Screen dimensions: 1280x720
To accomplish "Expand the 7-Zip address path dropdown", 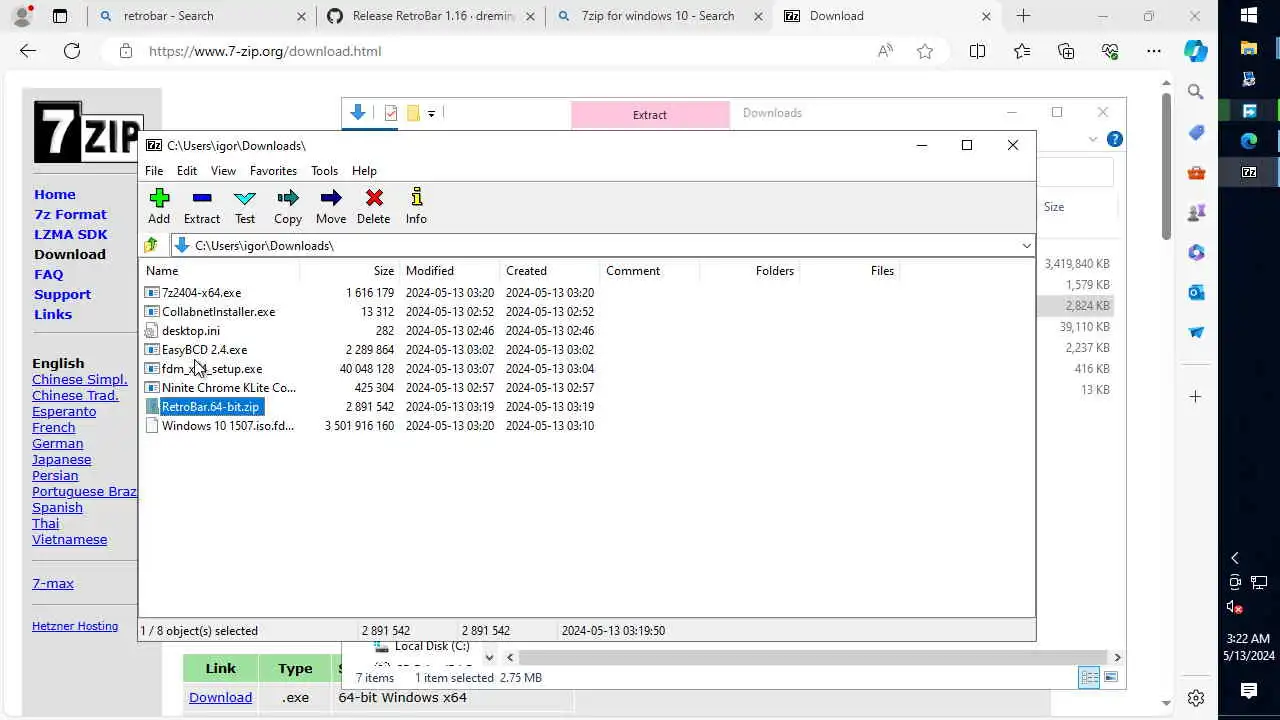I will (1026, 245).
